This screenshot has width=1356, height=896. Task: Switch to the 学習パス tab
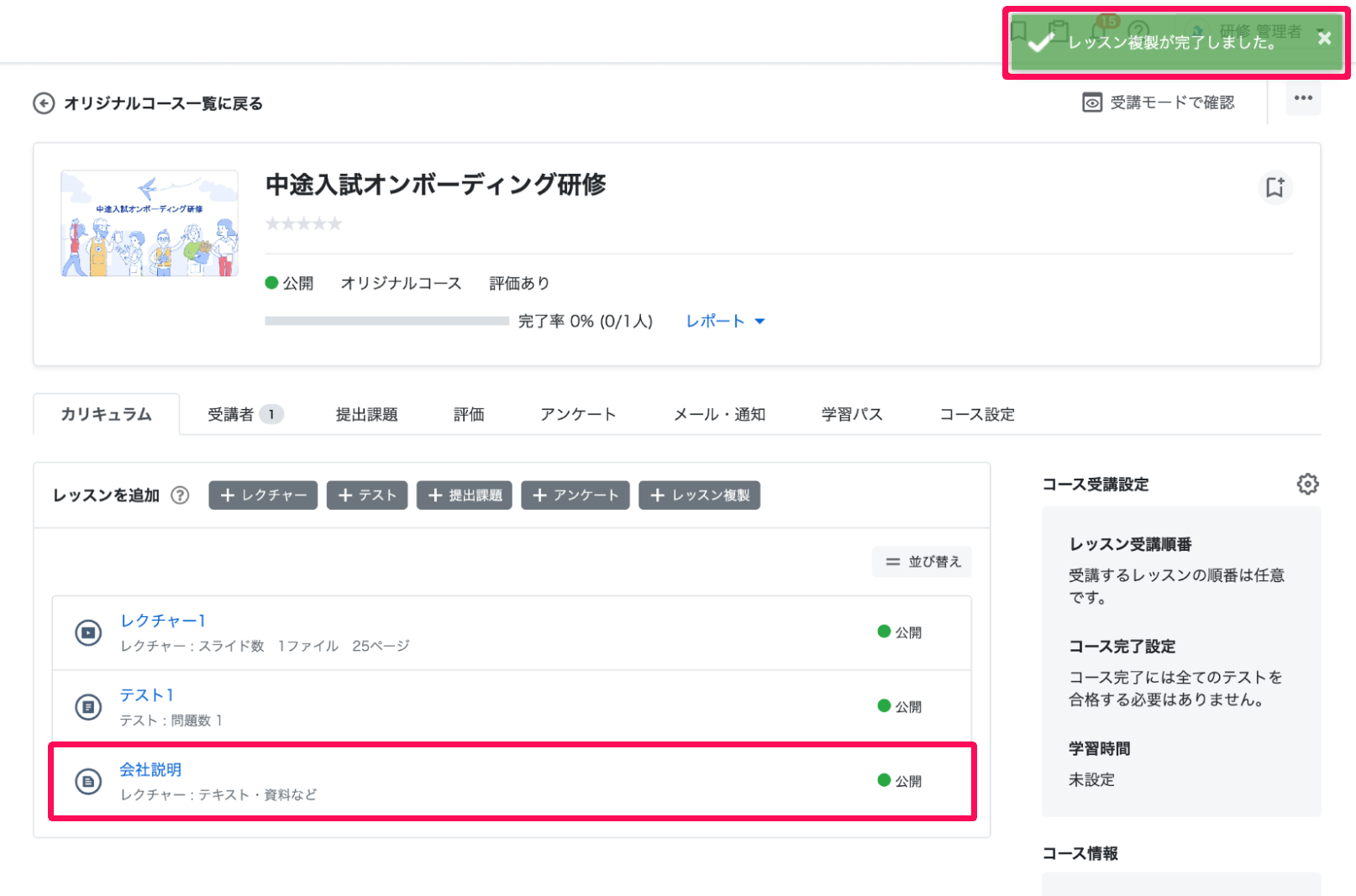852,414
